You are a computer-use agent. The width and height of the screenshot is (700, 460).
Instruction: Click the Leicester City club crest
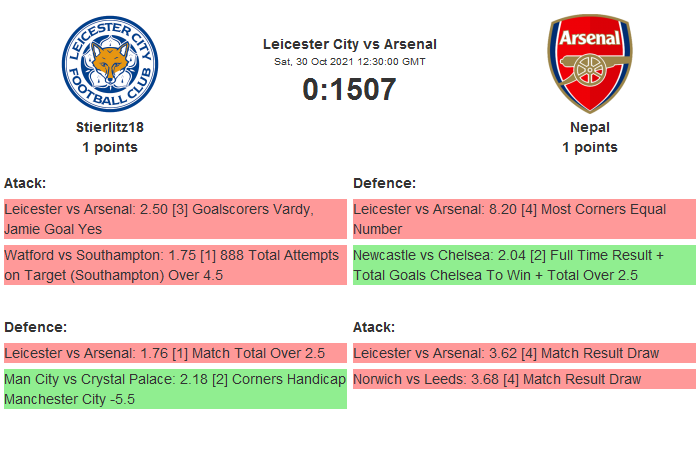point(110,64)
